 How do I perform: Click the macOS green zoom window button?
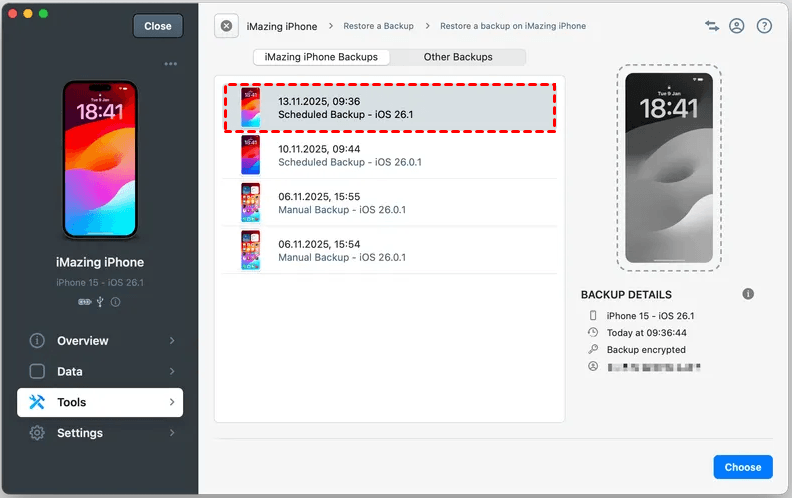point(43,14)
